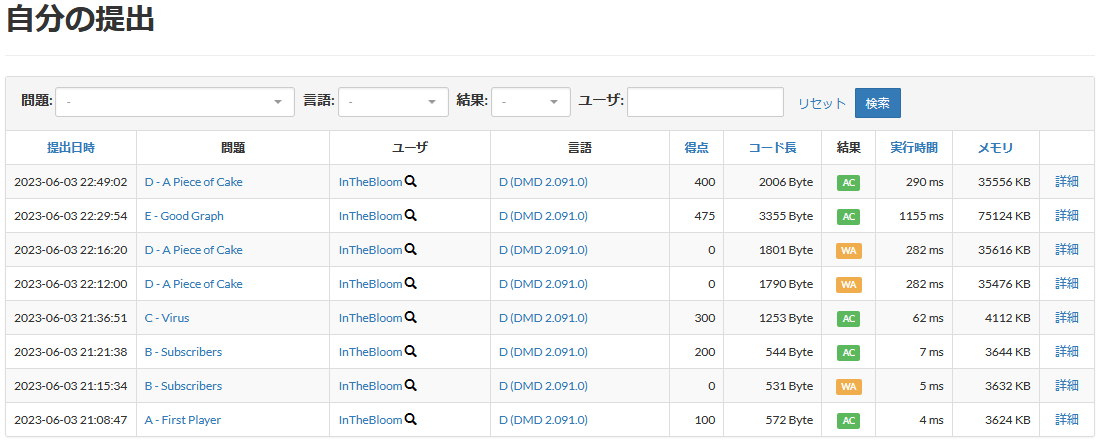Click the AC badge in the E - Good Graph row
This screenshot has height=441, width=1099.
pos(848,217)
